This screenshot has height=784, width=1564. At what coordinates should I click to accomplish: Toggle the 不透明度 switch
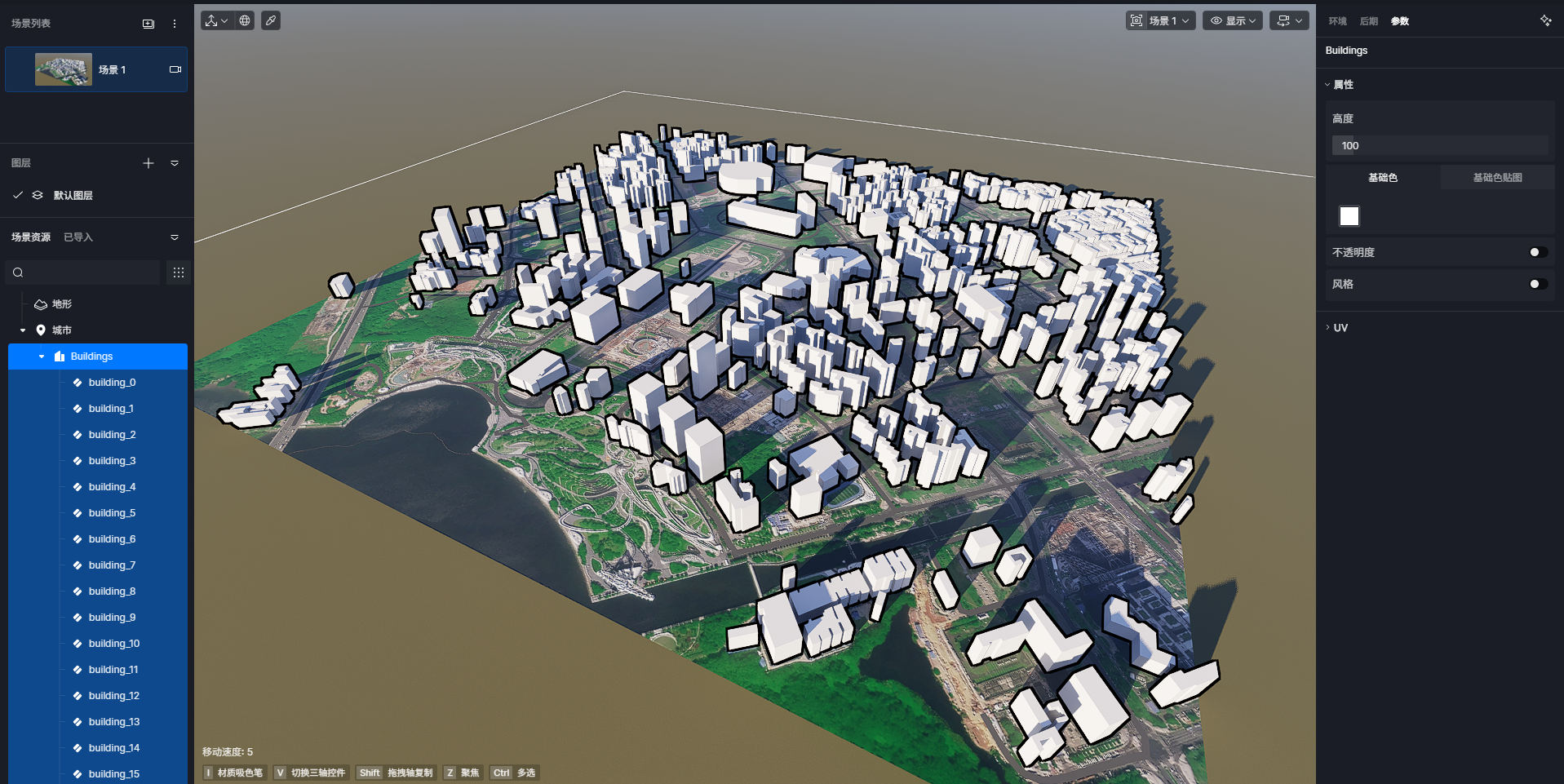click(1538, 252)
